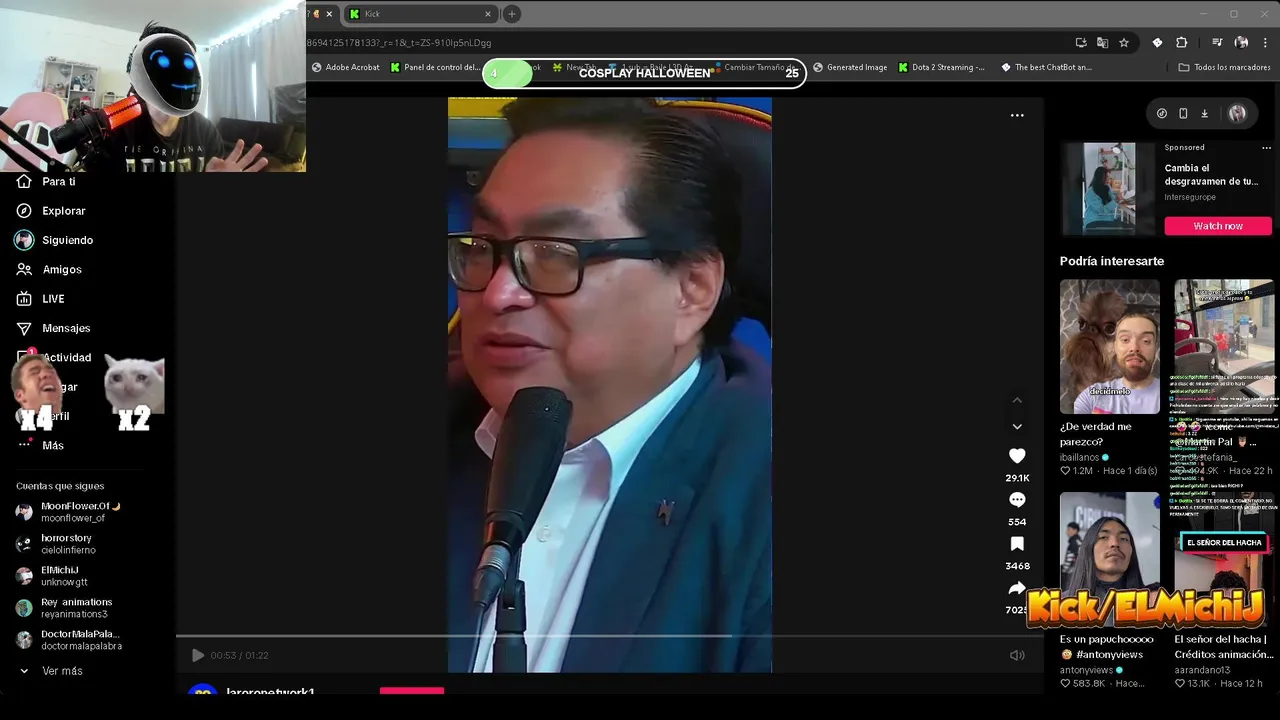The image size is (1280, 720).
Task: Play the paused video
Action: point(198,655)
